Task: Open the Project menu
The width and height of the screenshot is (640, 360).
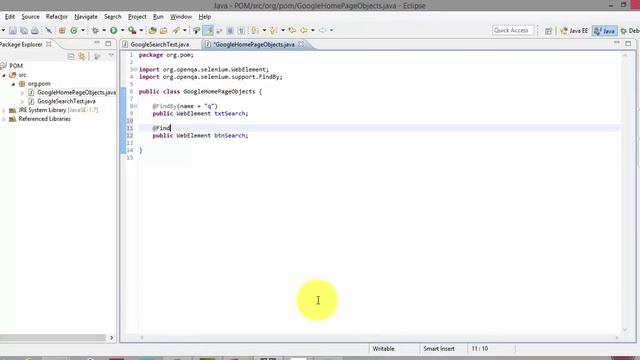Action: pyautogui.click(x=137, y=17)
